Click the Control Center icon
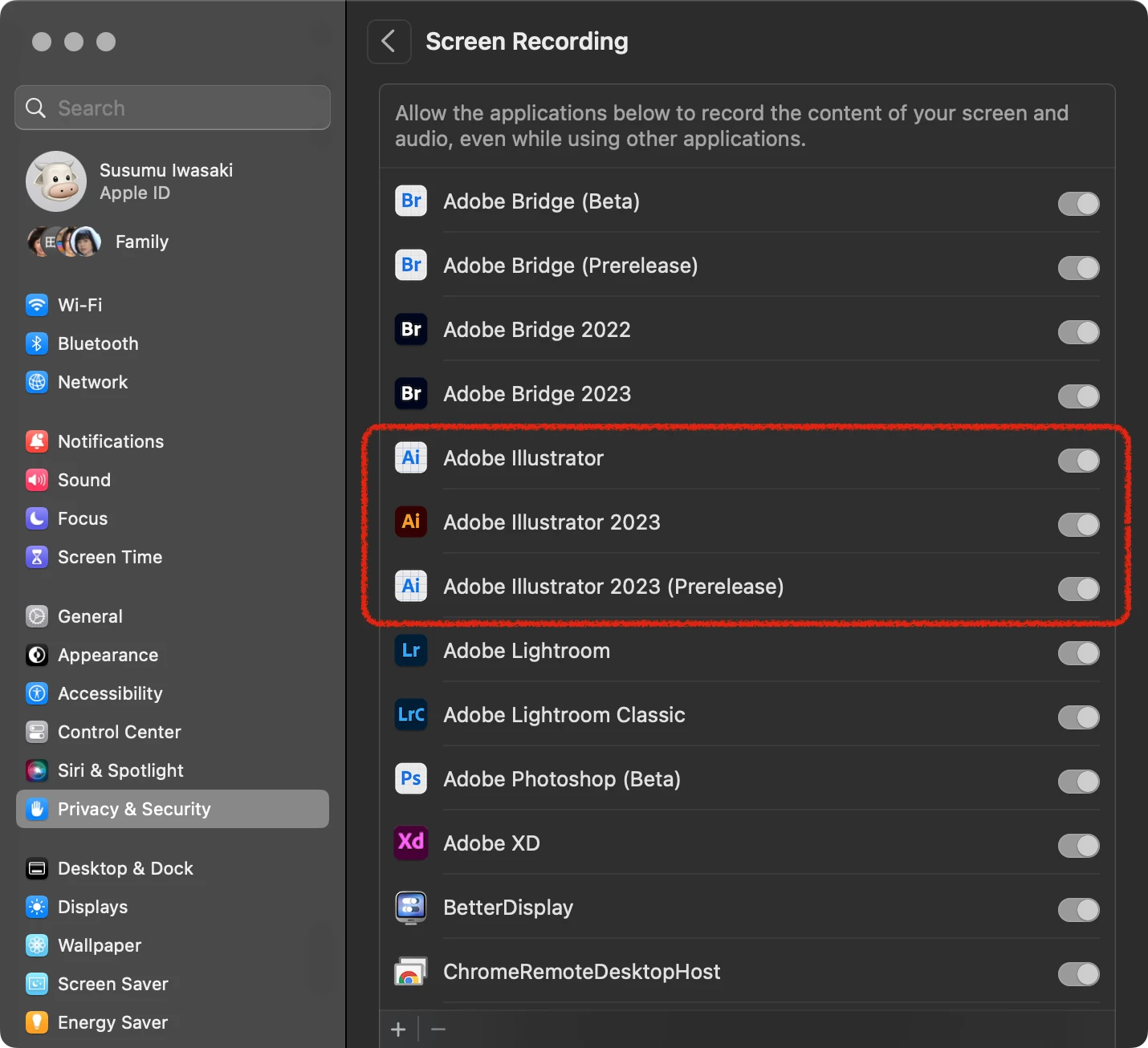 (37, 732)
